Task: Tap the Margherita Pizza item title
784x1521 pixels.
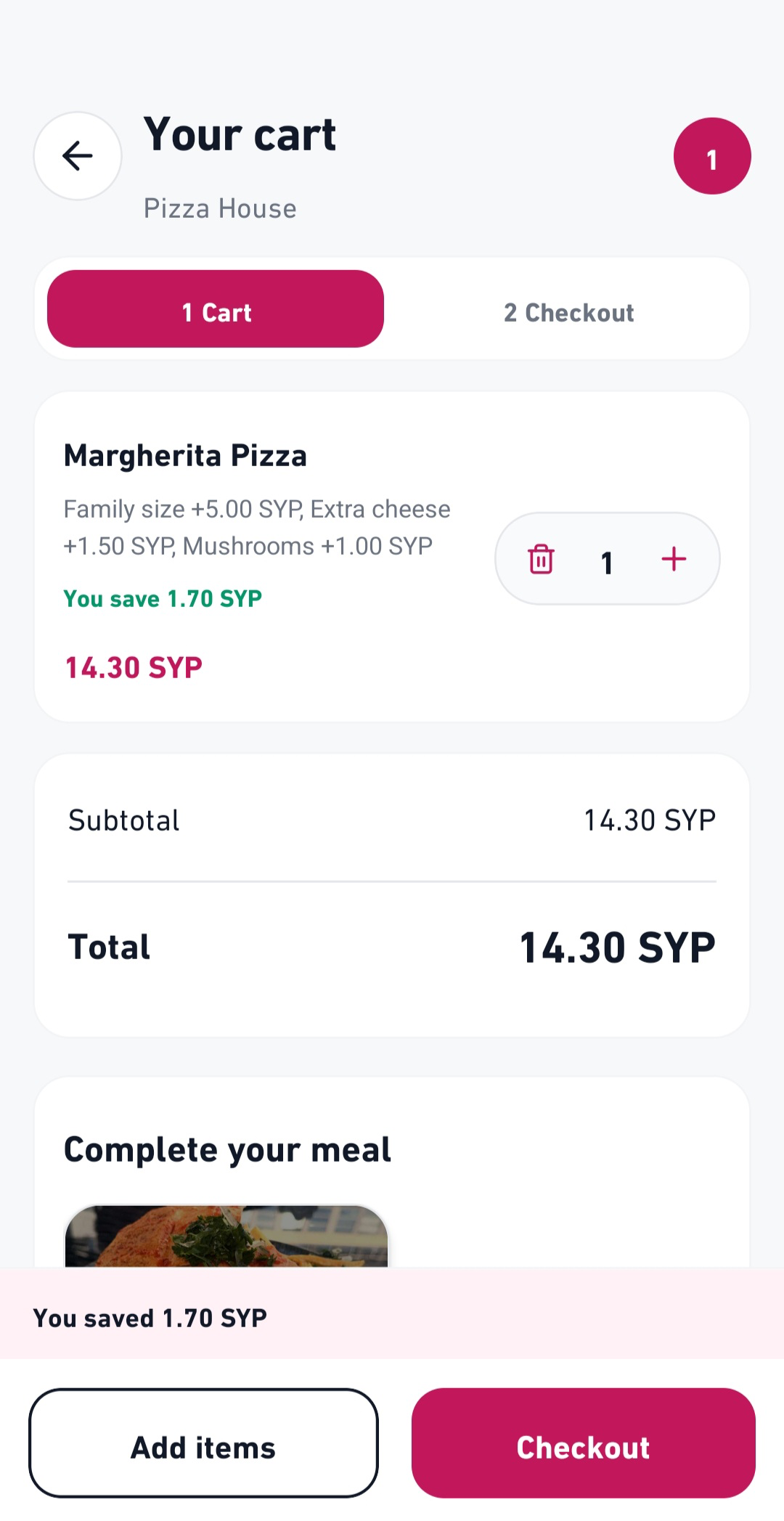Action: click(186, 456)
